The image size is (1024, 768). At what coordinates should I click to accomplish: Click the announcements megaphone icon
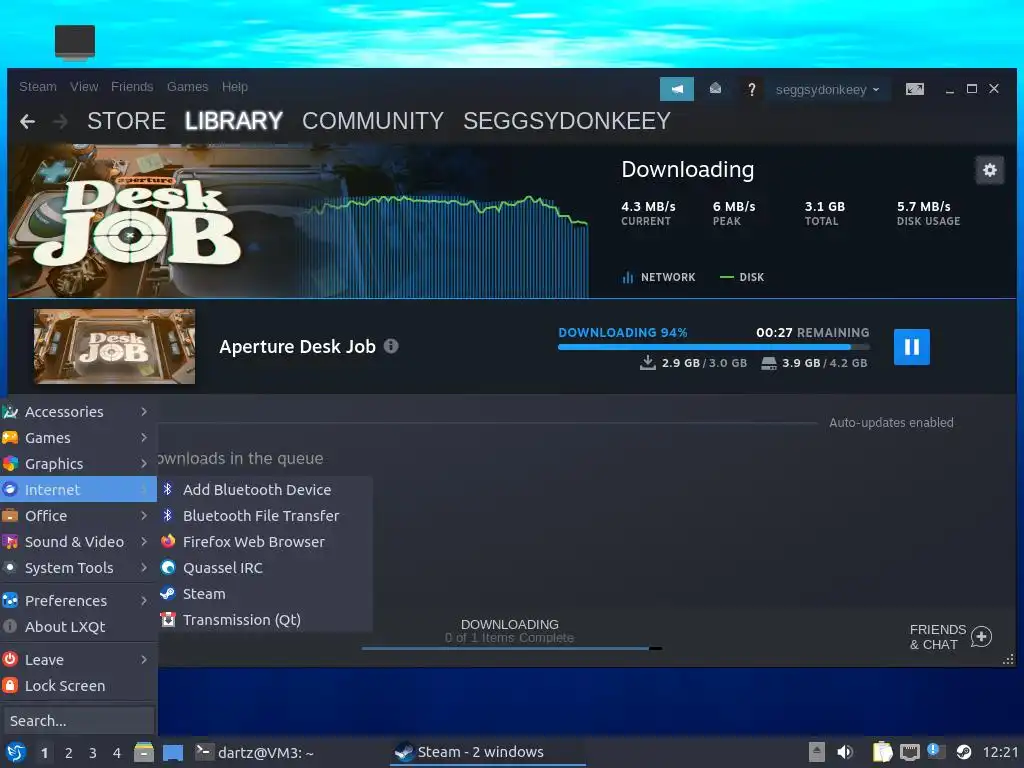[x=677, y=89]
